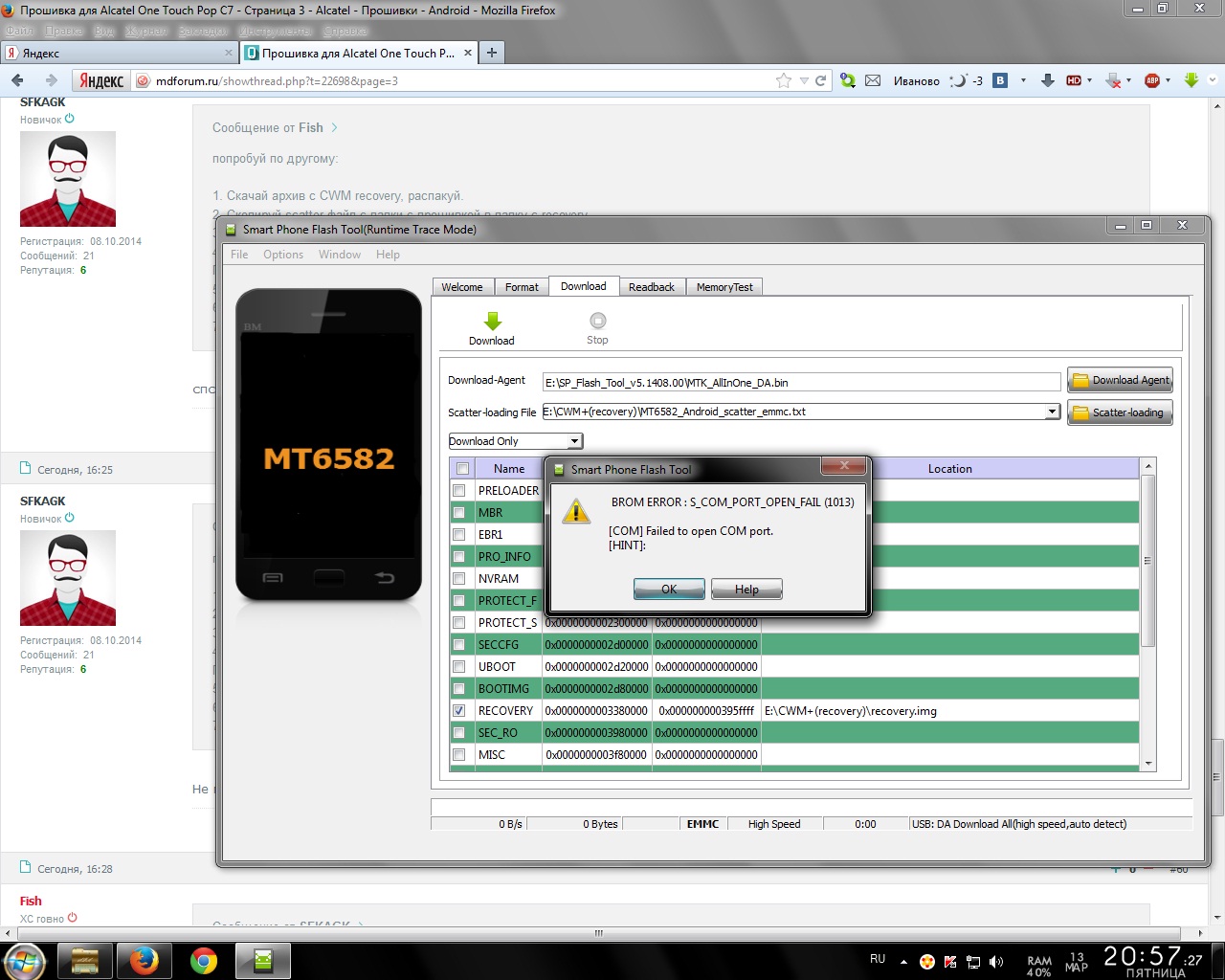This screenshot has height=980, width=1225.
Task: Click the Firefox back arrow
Action: (17, 81)
